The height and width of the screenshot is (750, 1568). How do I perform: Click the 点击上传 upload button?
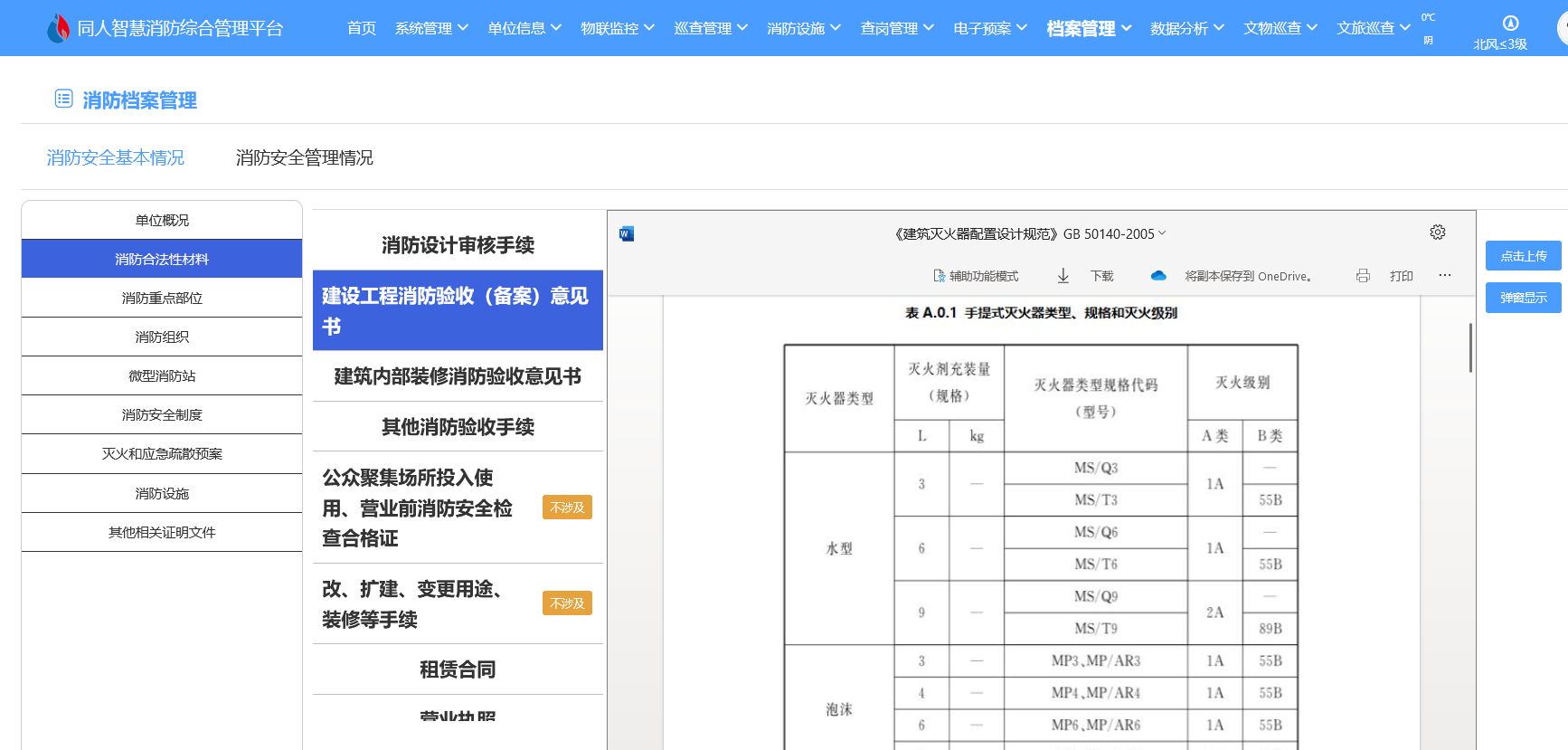click(x=1523, y=256)
